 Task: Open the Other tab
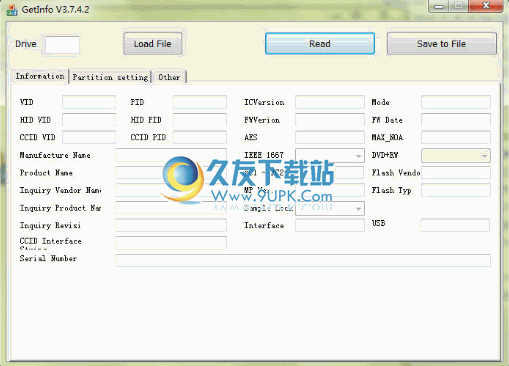[169, 77]
